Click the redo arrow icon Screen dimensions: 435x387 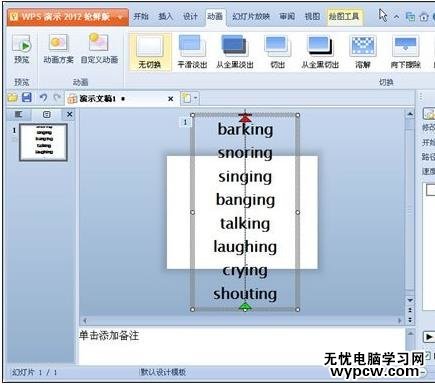click(x=57, y=98)
